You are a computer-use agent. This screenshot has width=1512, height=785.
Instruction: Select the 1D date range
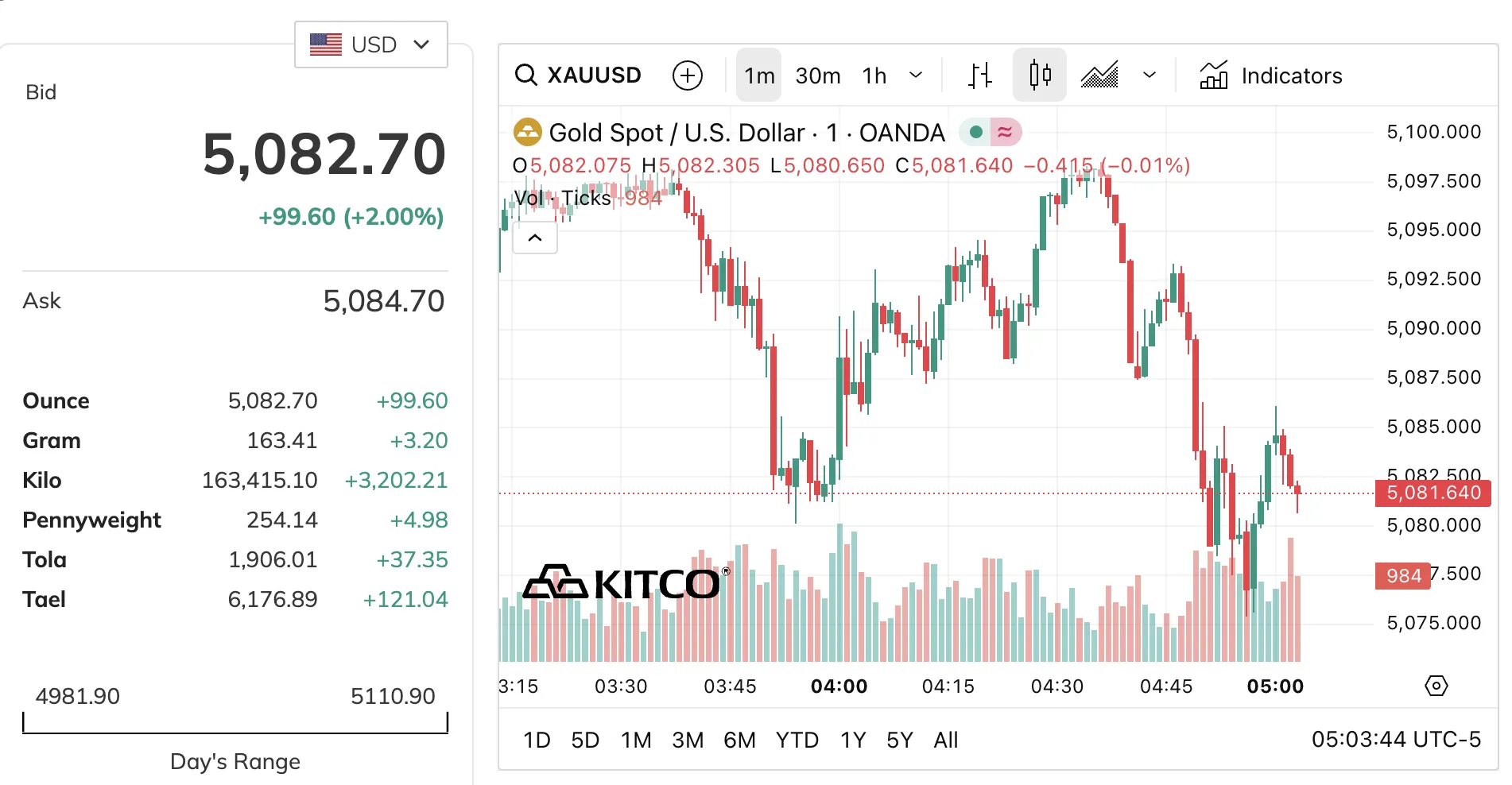537,741
